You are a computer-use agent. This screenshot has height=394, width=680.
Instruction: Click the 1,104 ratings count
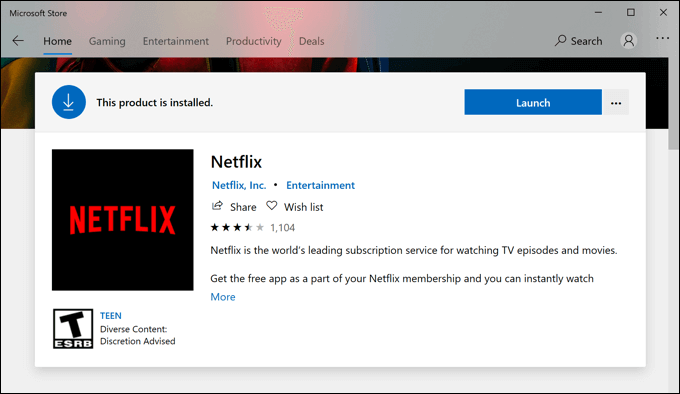[x=282, y=228]
